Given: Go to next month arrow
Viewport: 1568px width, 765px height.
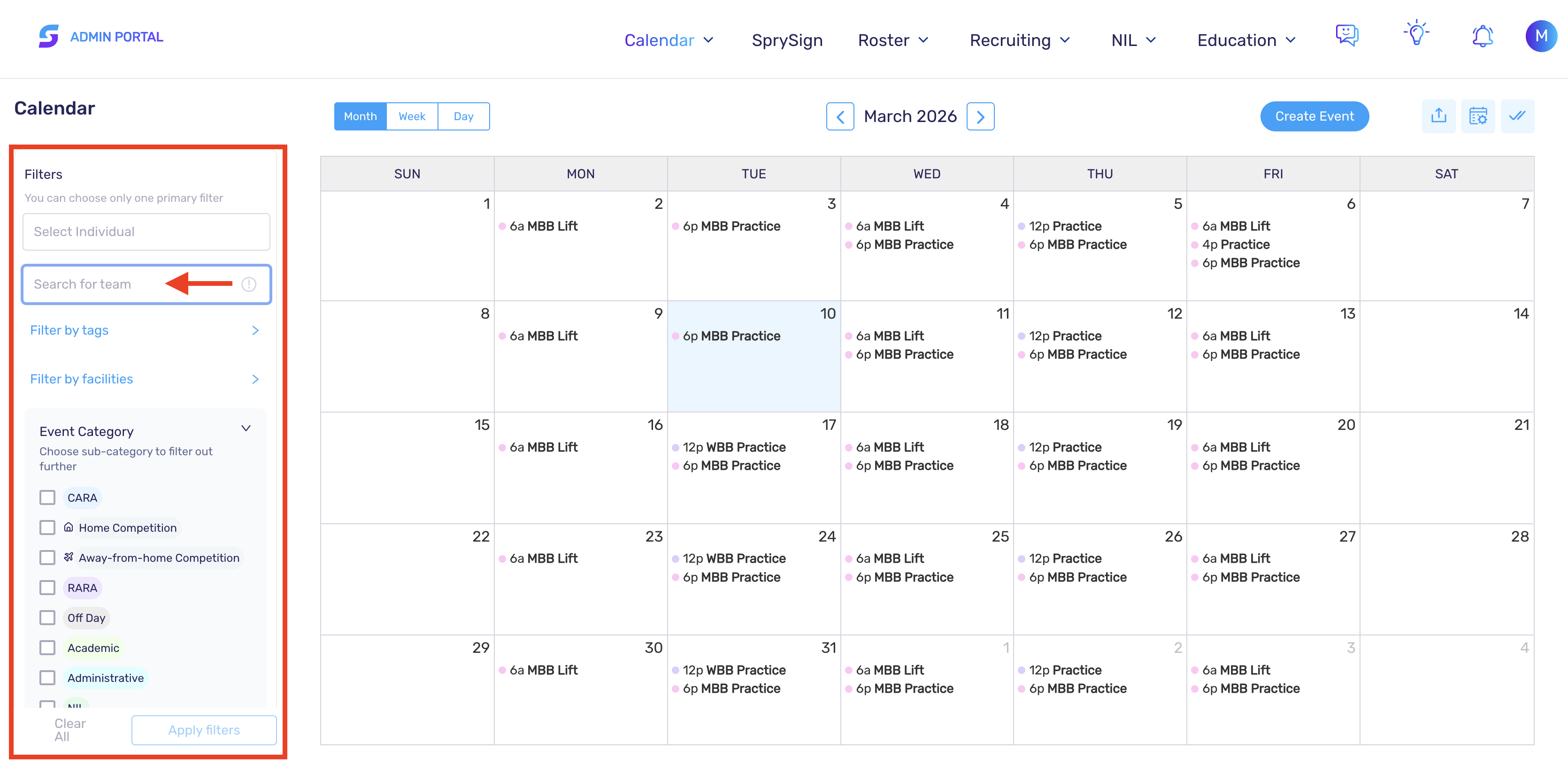Looking at the screenshot, I should [980, 116].
